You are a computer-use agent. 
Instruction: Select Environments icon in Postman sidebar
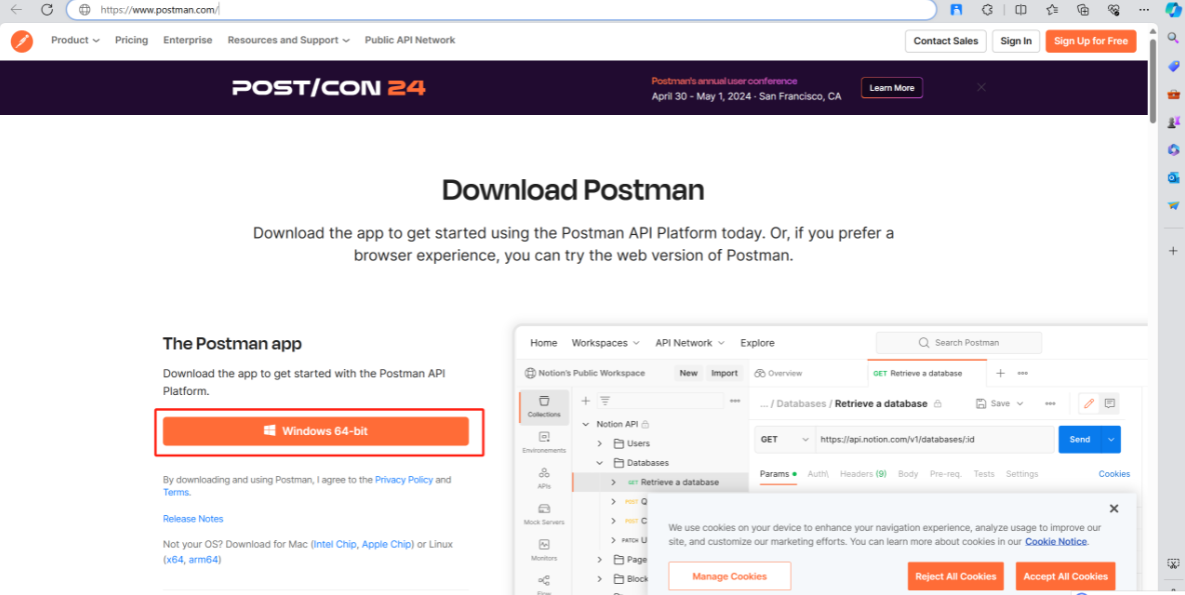click(544, 442)
